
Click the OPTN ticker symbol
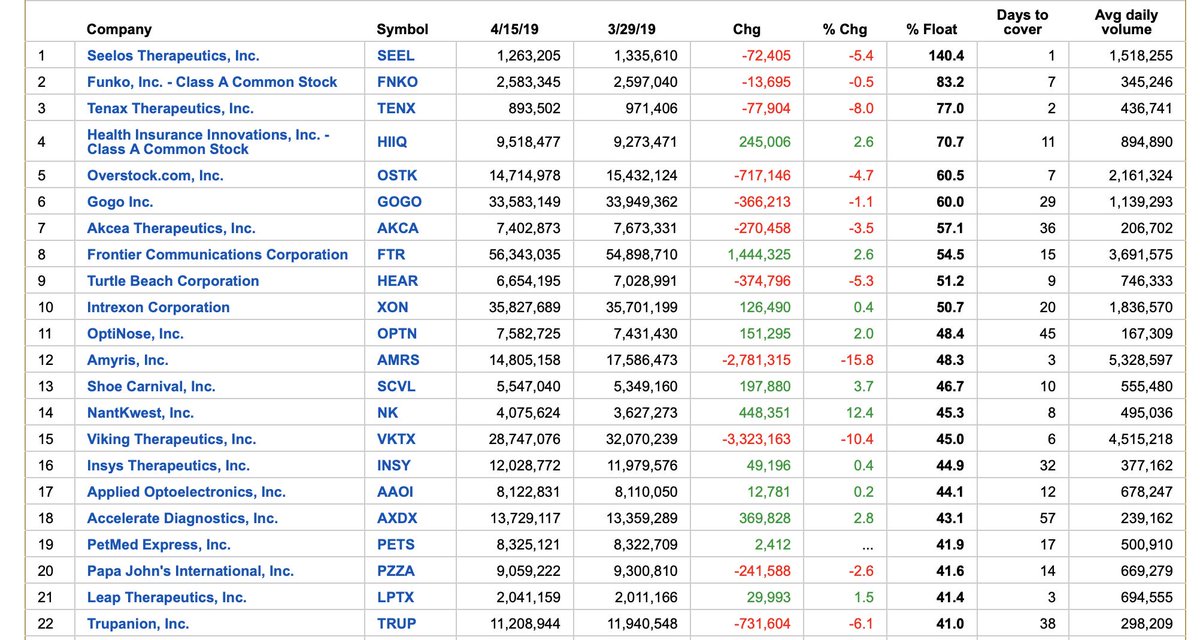tap(397, 334)
